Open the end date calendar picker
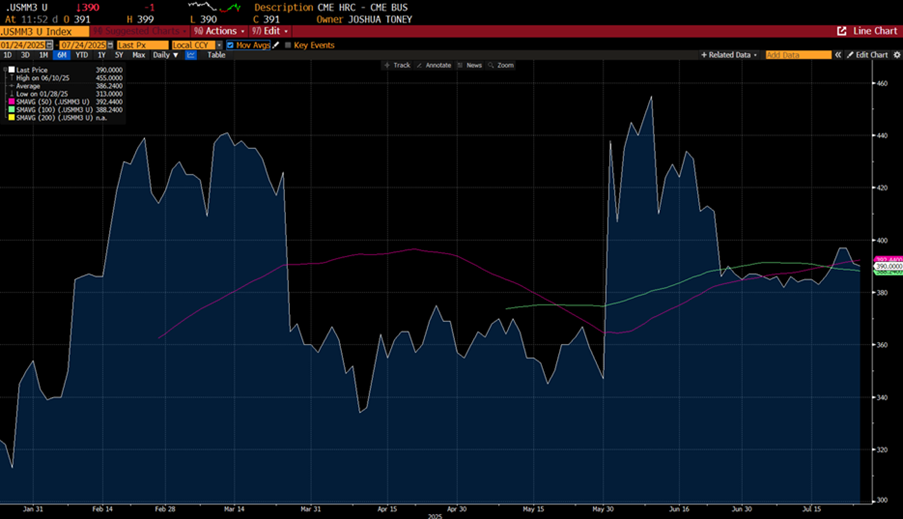Viewport: 903px width, 519px height. 108,45
